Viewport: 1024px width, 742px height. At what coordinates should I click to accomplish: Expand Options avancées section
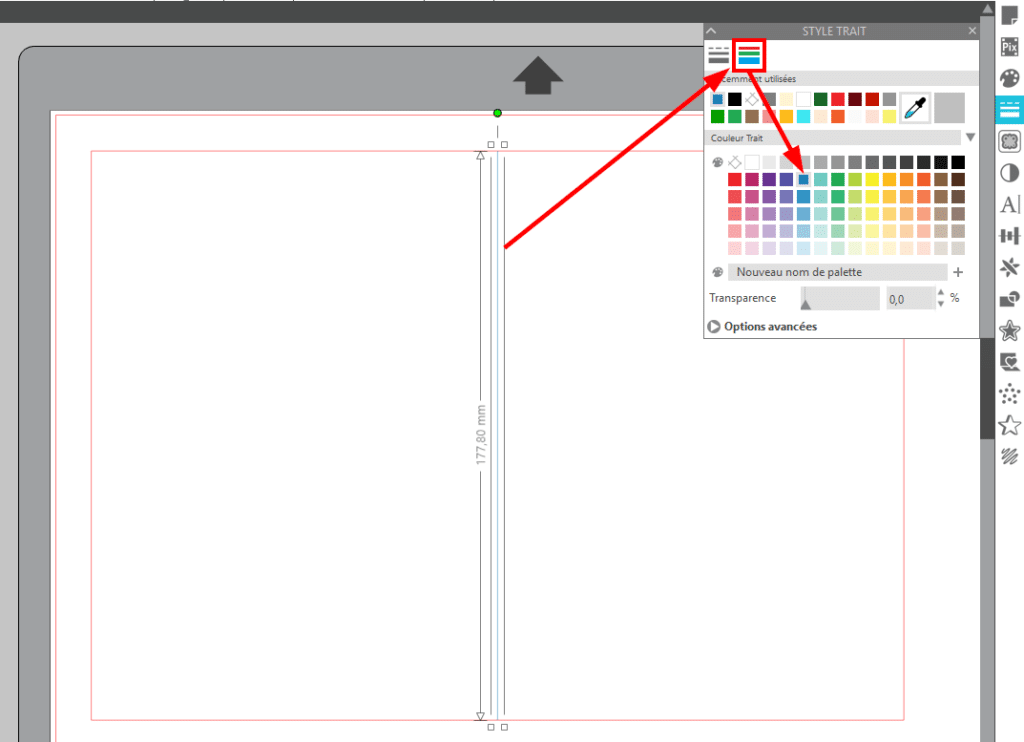point(762,326)
